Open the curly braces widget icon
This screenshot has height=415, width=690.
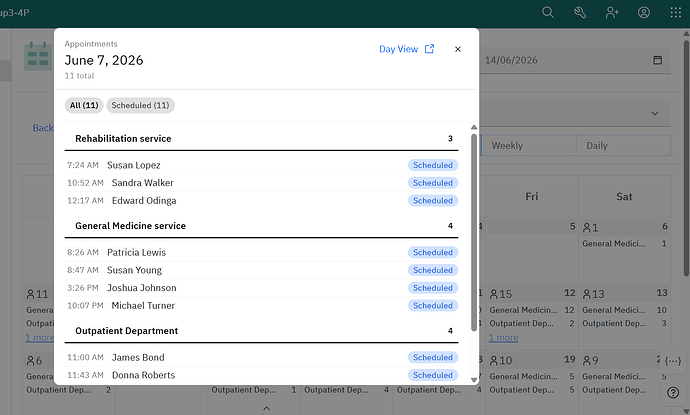tap(673, 361)
